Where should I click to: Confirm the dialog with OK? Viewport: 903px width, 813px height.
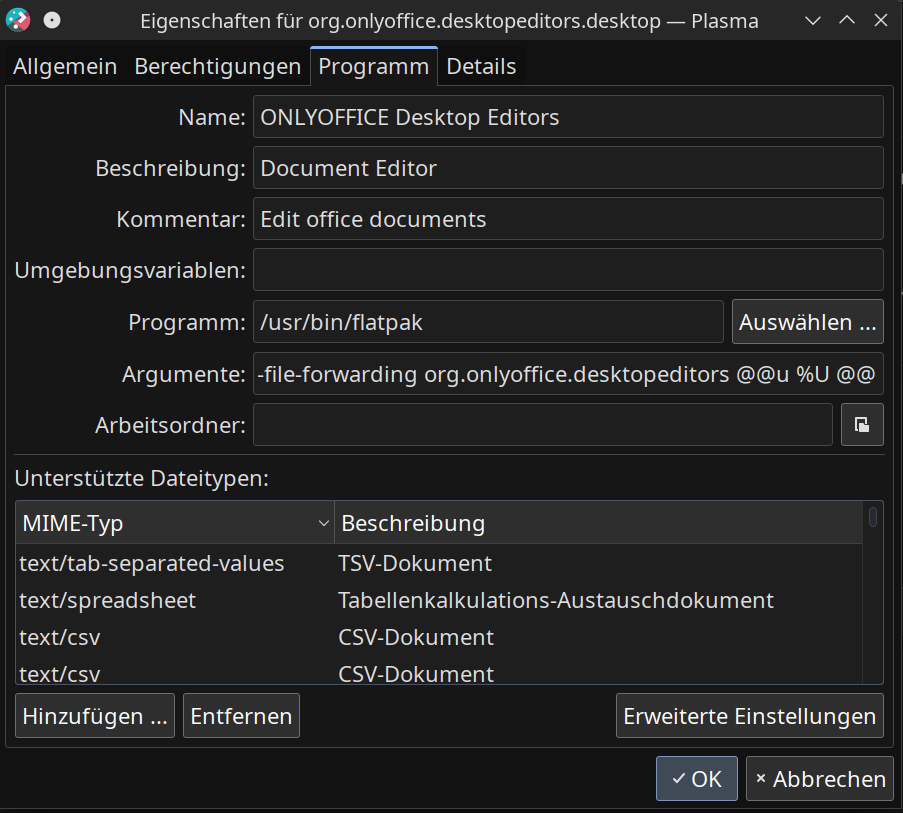point(696,779)
